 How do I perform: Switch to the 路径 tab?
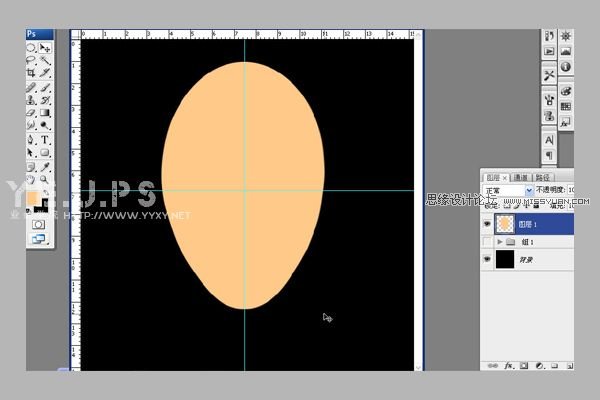(543, 176)
